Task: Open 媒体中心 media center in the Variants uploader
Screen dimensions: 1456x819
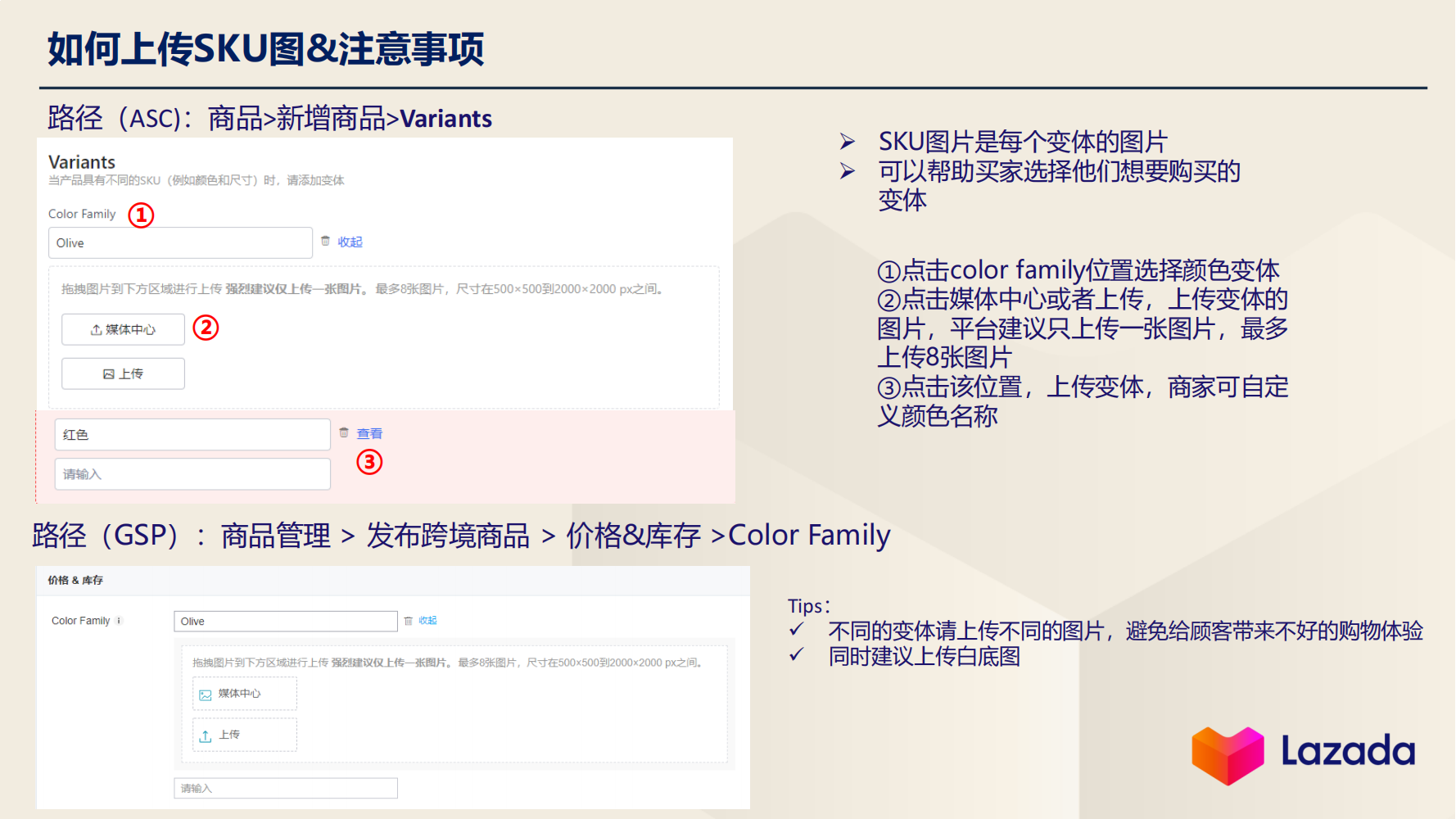Action: (x=123, y=329)
